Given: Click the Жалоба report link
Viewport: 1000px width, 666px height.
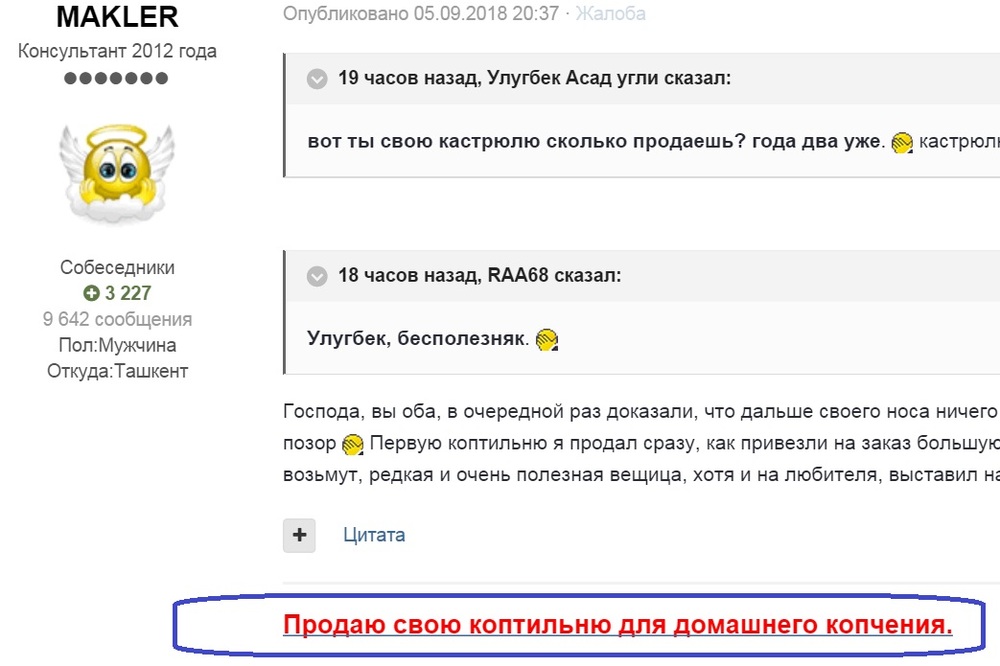Looking at the screenshot, I should (610, 14).
